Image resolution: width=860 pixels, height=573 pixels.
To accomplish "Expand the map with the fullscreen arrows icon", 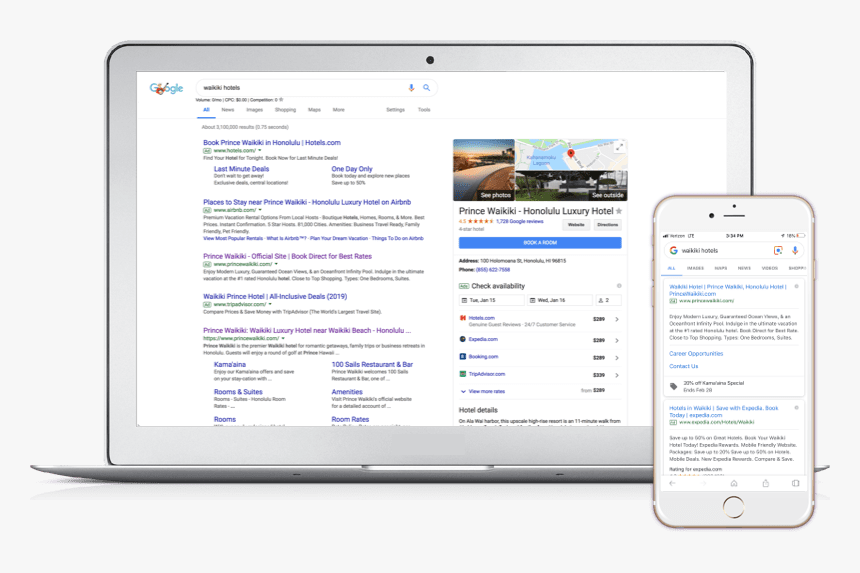I will [619, 147].
